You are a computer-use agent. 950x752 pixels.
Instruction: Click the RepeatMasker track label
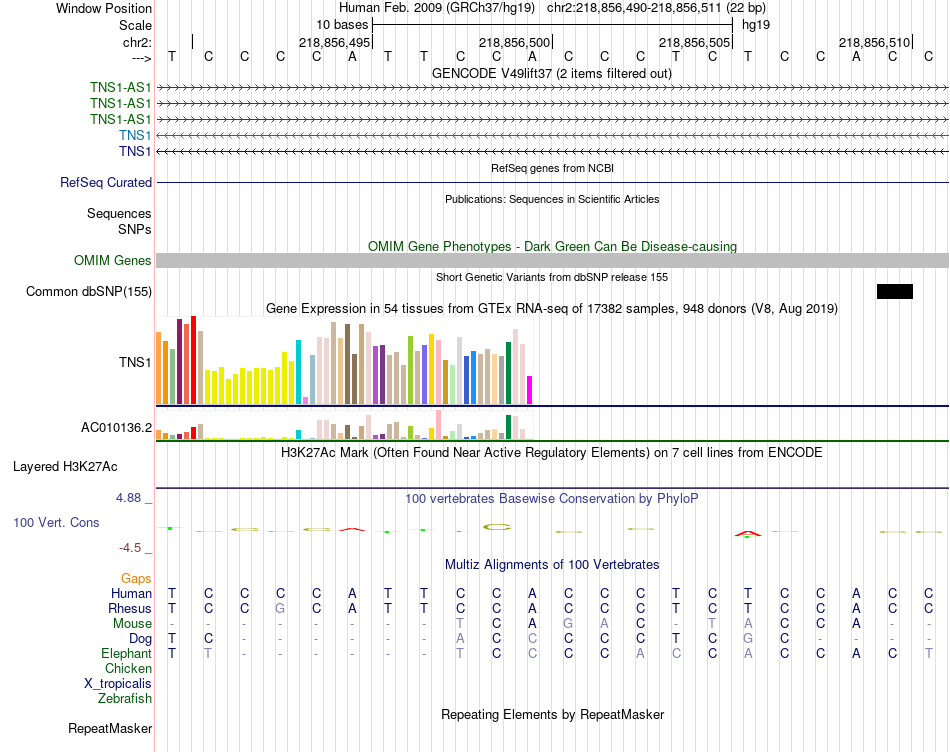[110, 728]
